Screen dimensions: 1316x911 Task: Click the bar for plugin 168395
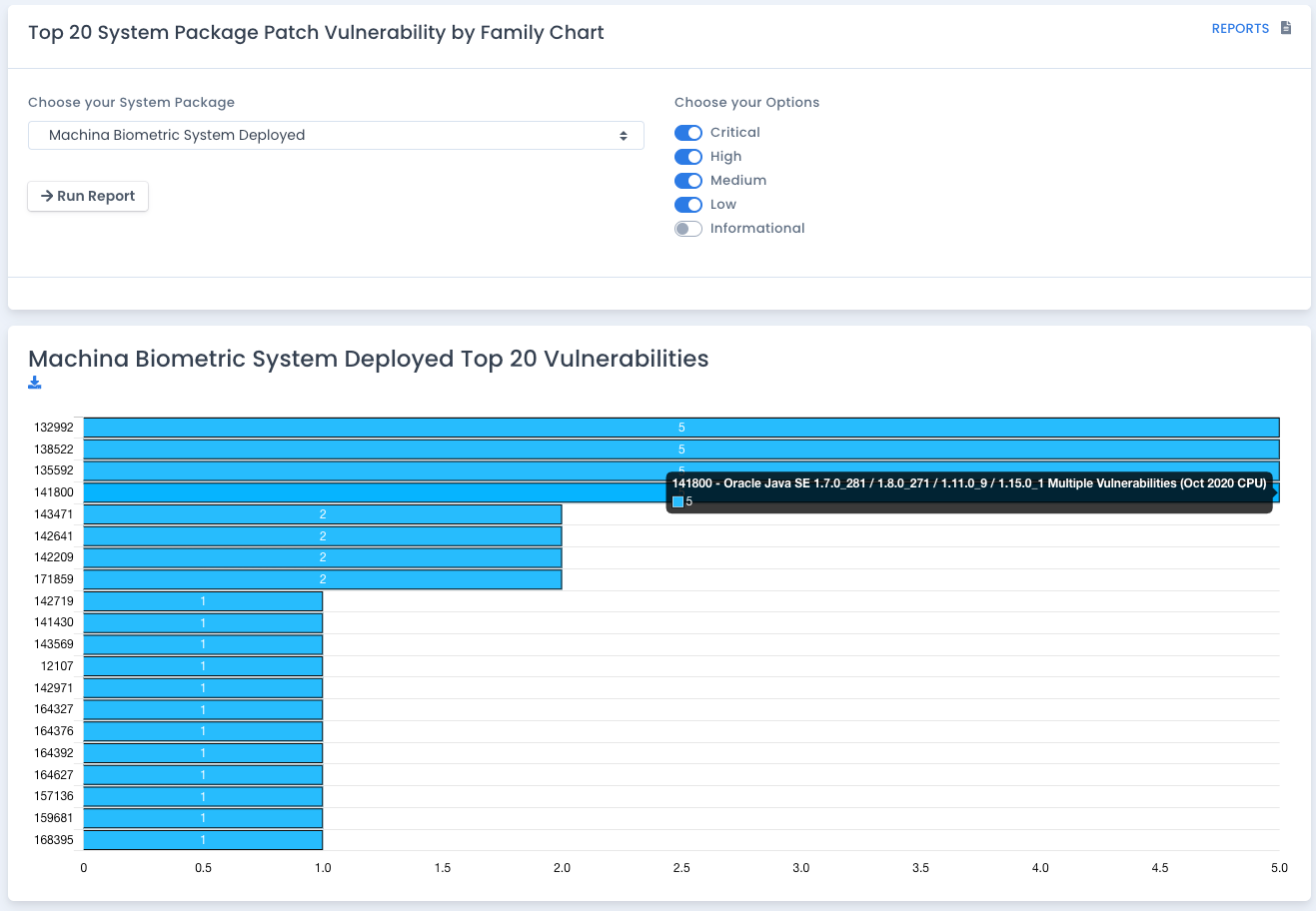pyautogui.click(x=203, y=840)
